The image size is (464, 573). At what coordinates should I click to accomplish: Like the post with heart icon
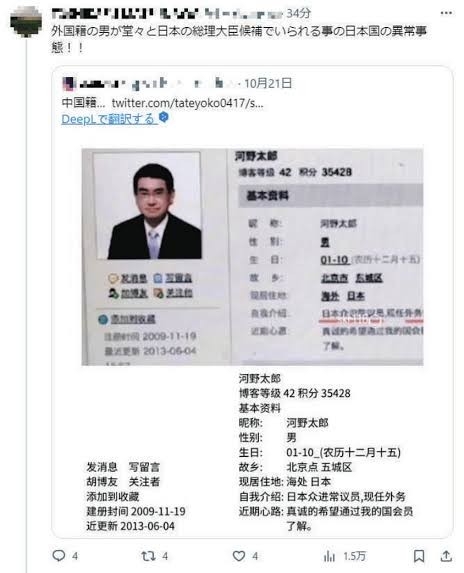point(239,556)
